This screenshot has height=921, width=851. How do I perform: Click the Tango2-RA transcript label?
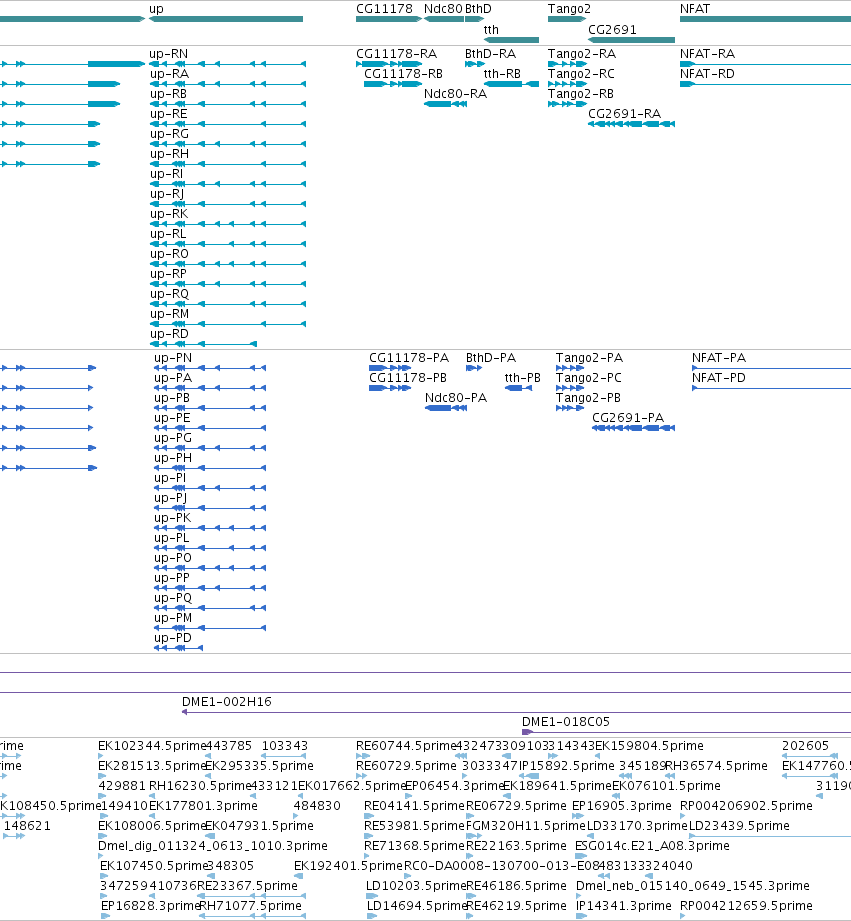tap(582, 53)
